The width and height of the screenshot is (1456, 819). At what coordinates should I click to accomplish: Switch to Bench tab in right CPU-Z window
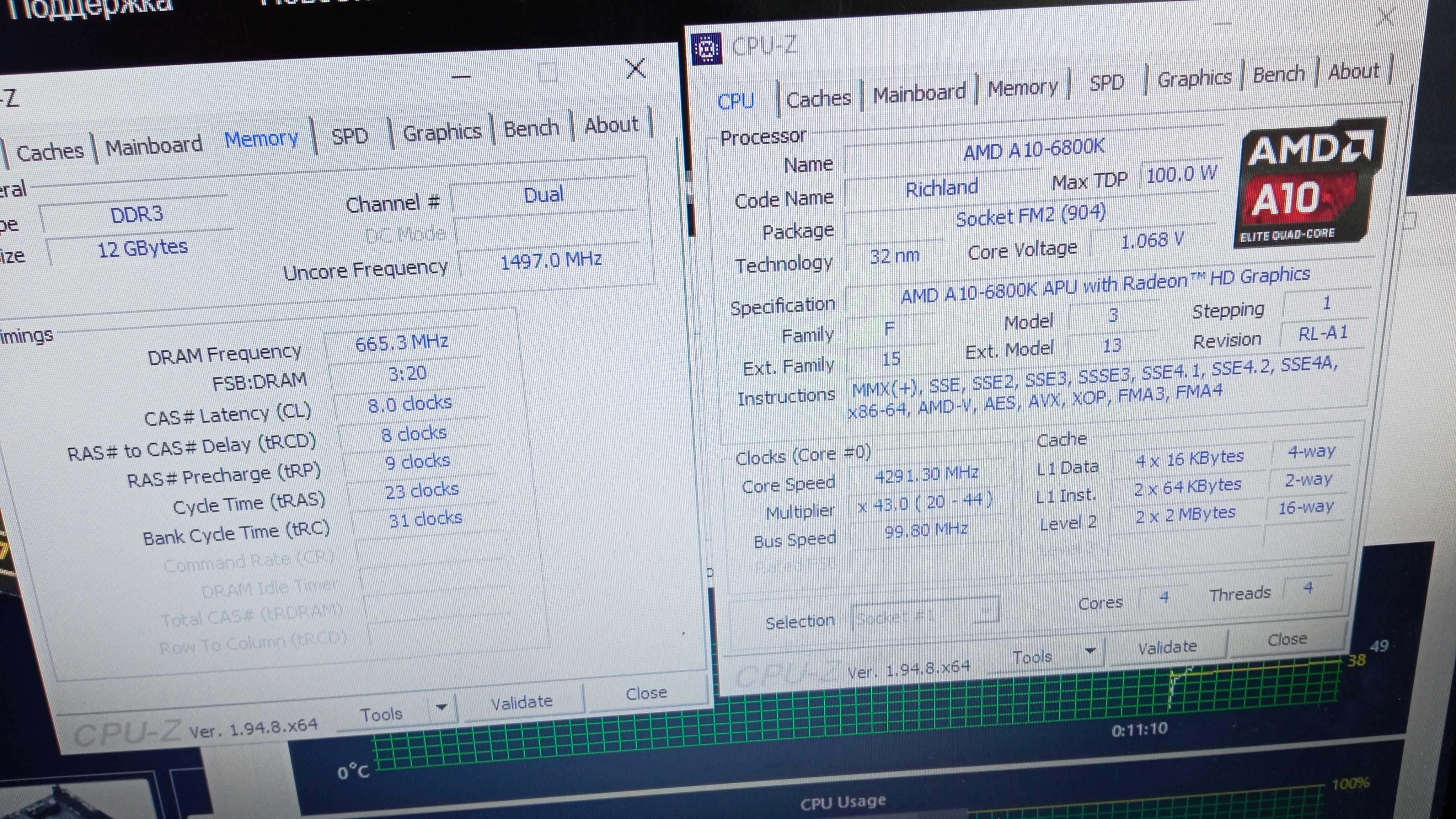pos(1279,74)
